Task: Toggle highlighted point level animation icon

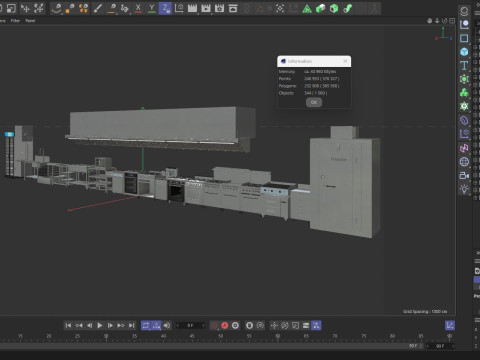Action: tap(316, 325)
